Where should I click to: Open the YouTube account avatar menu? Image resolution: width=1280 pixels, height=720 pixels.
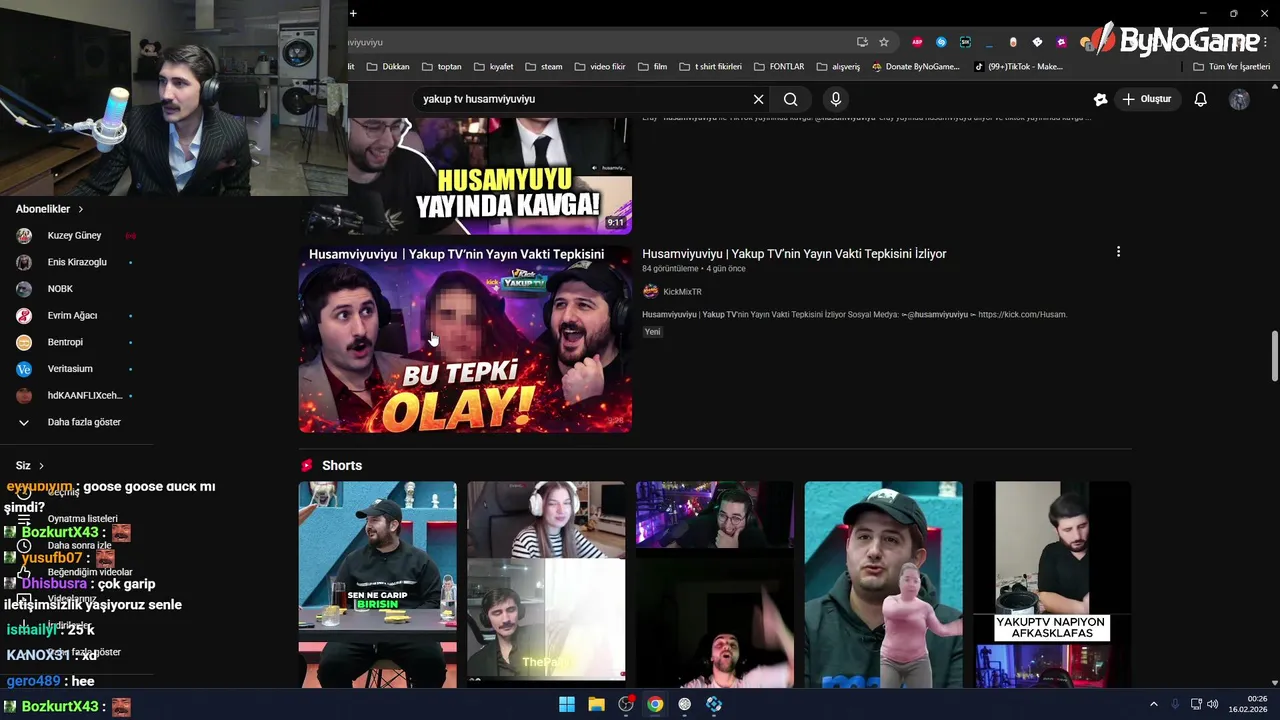[x=1239, y=99]
